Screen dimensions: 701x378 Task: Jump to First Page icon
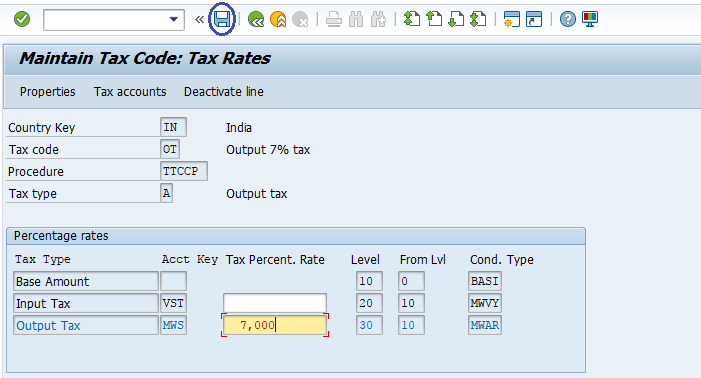412,19
